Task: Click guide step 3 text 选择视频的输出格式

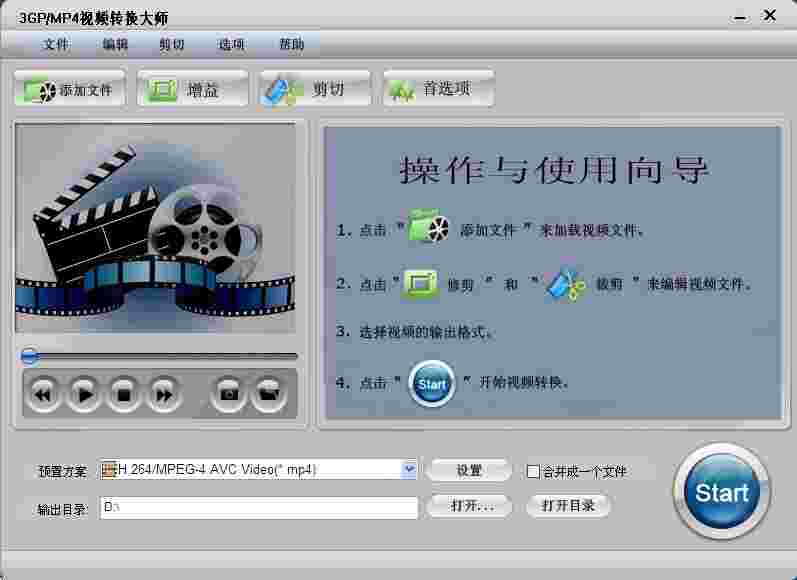Action: [x=424, y=332]
